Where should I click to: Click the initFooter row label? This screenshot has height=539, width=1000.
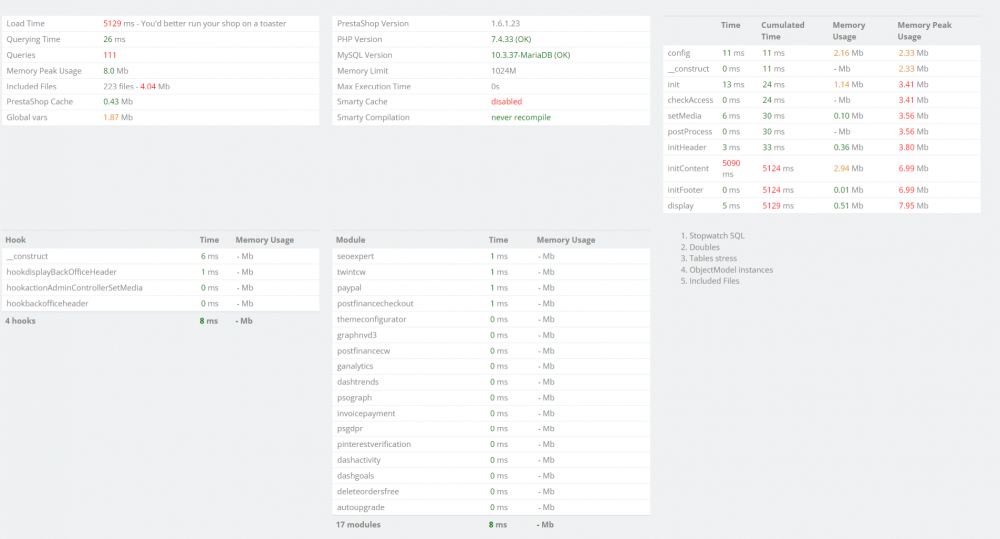point(685,190)
